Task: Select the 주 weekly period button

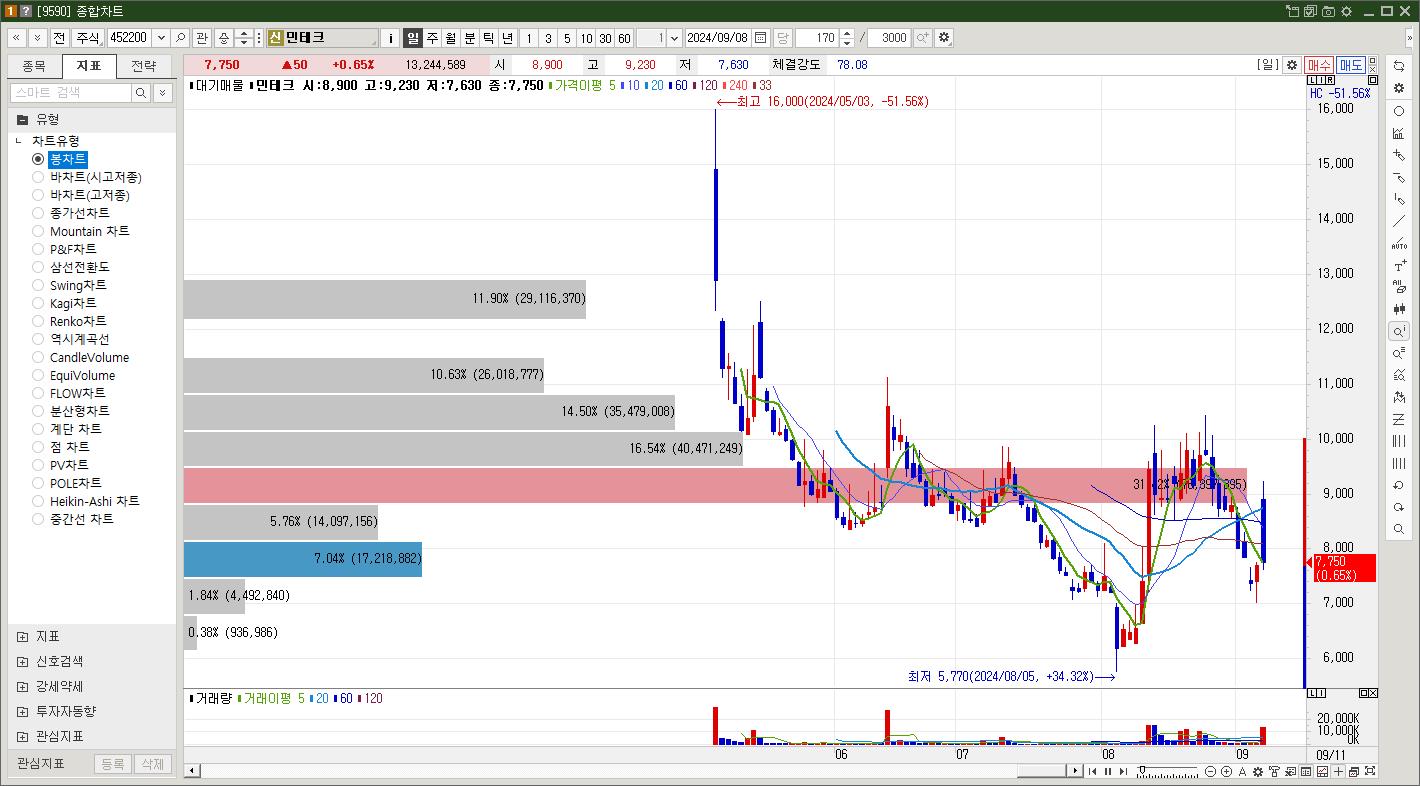Action: click(x=432, y=38)
